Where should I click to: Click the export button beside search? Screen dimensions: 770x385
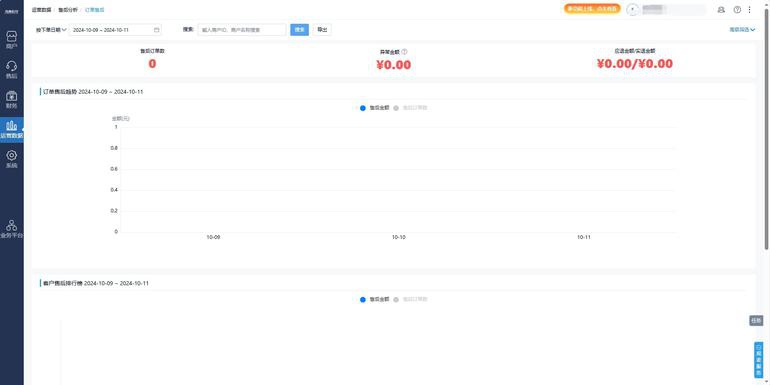coord(322,30)
